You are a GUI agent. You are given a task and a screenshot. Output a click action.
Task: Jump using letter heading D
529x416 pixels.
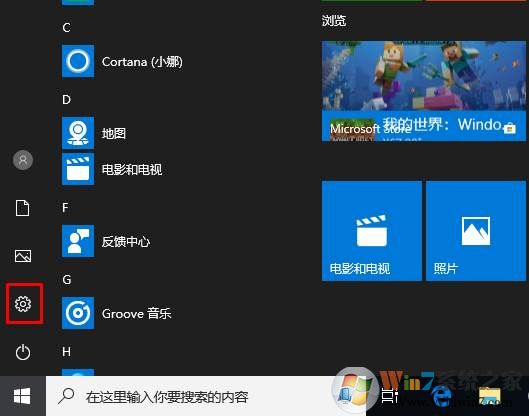pos(66,100)
